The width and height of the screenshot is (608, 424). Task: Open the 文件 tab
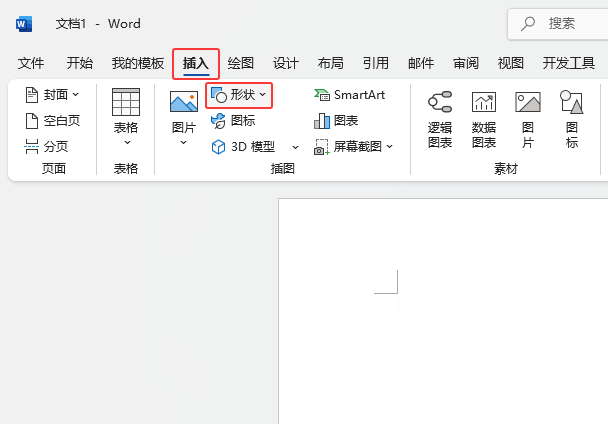pos(31,63)
